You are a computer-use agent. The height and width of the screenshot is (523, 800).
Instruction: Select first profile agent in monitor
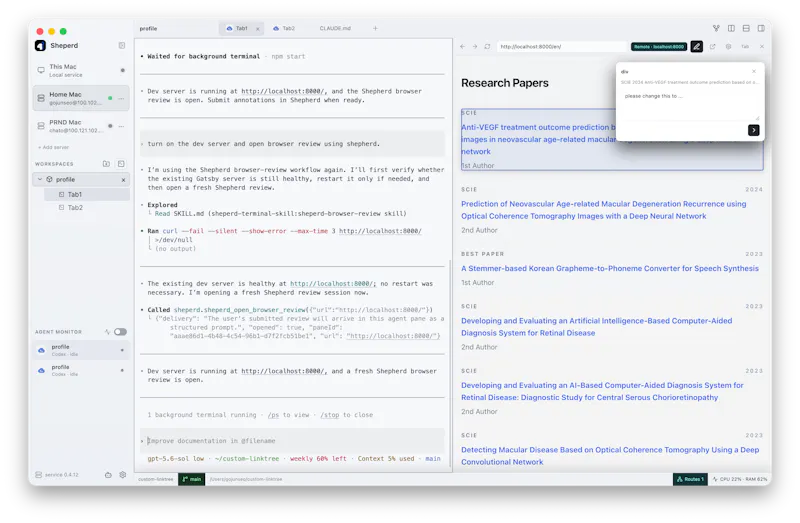click(82, 350)
